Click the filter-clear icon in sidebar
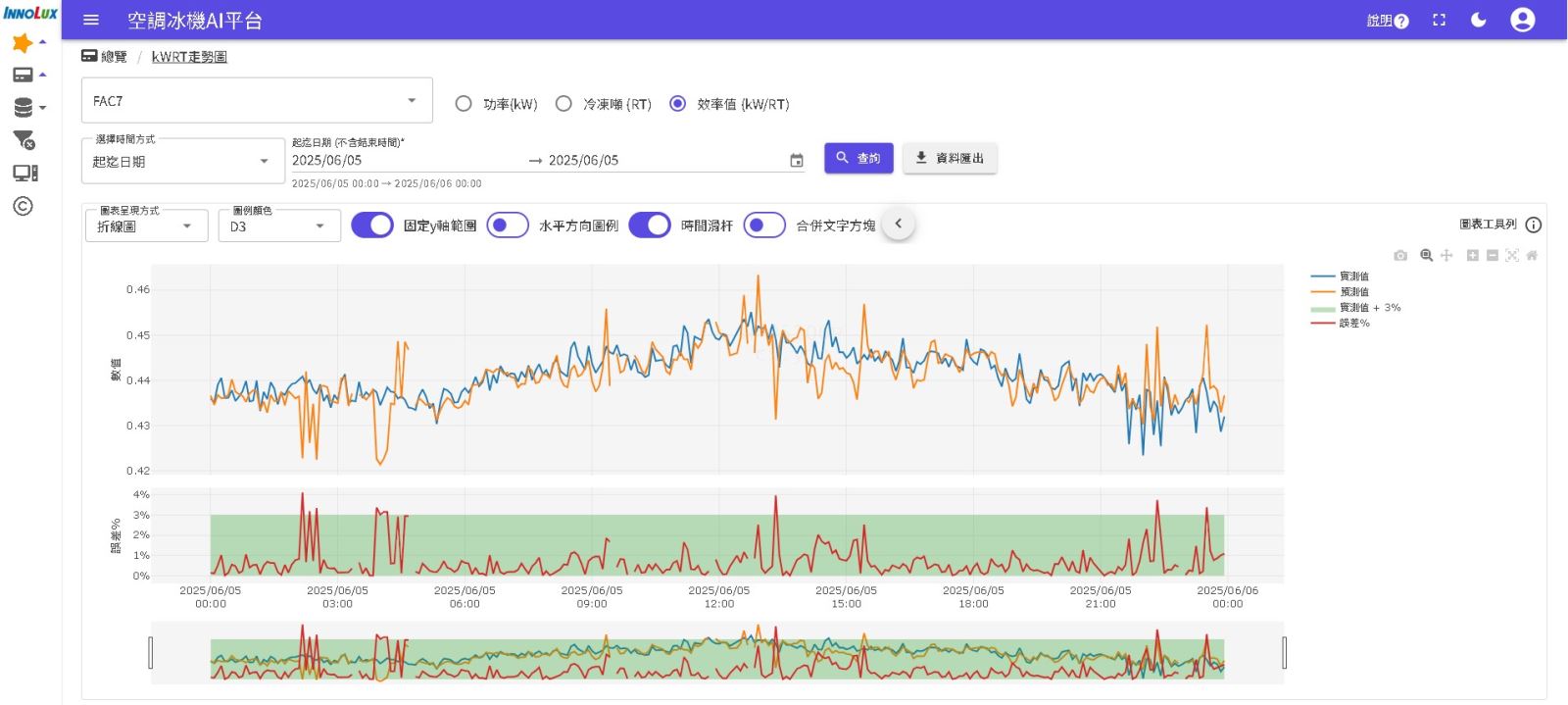The width and height of the screenshot is (1568, 705). point(24,140)
